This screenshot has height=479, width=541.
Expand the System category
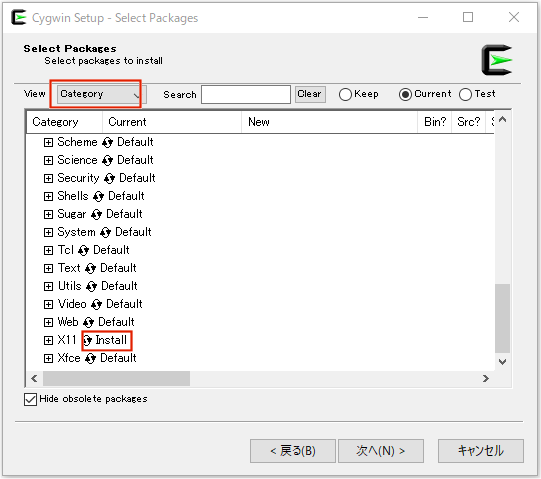pos(48,232)
